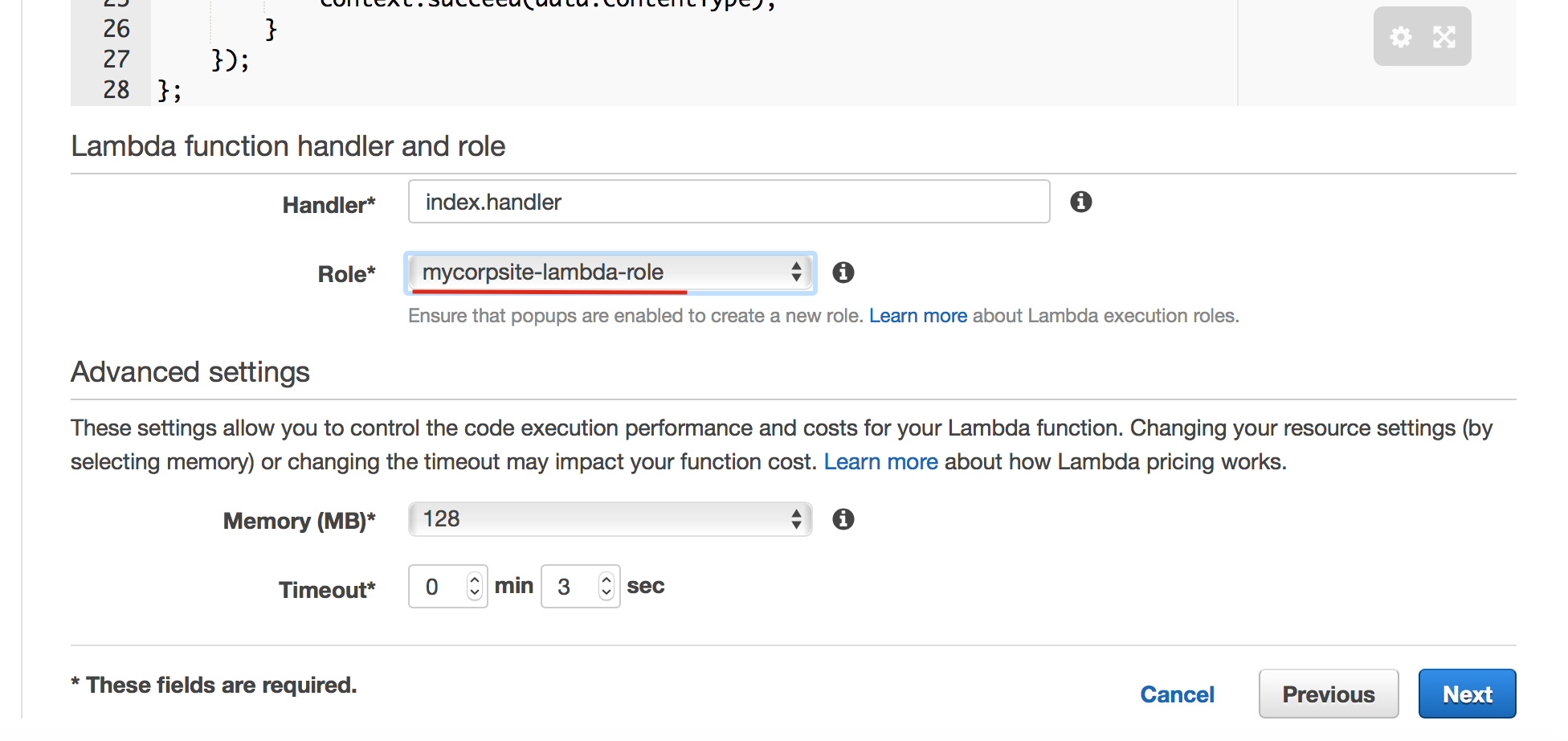Expand code editor to fullscreen
1568x741 pixels.
click(1444, 37)
